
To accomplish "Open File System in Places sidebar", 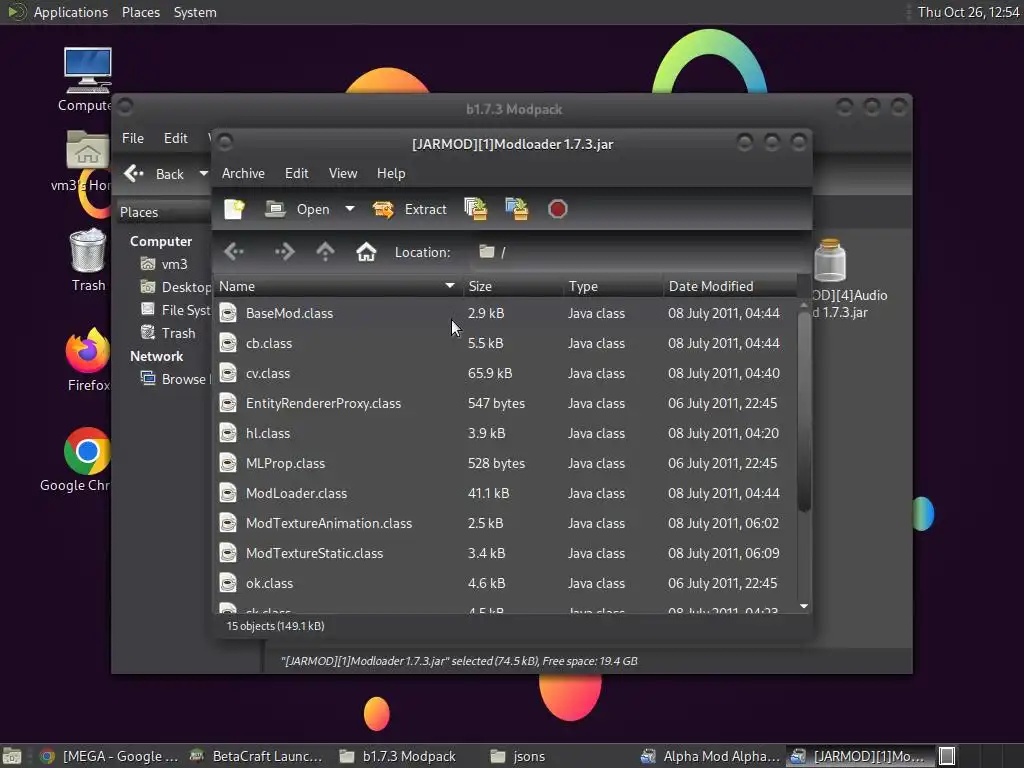I will point(175,310).
